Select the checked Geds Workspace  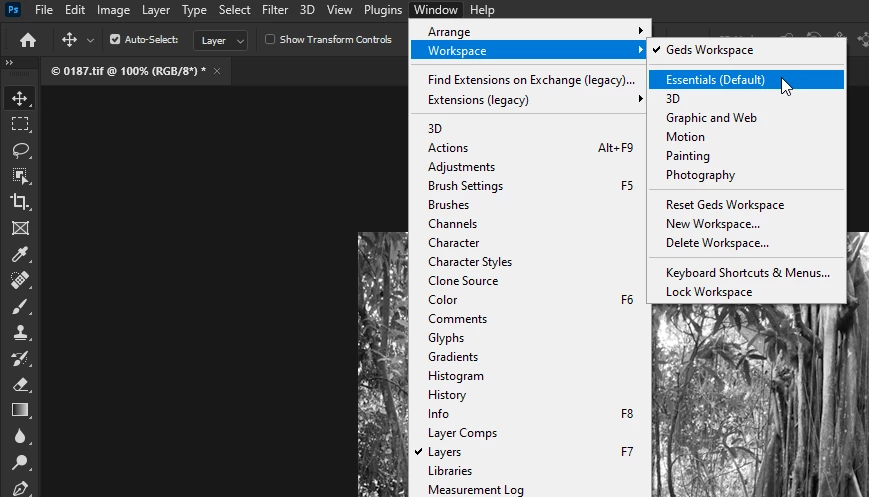point(747,50)
